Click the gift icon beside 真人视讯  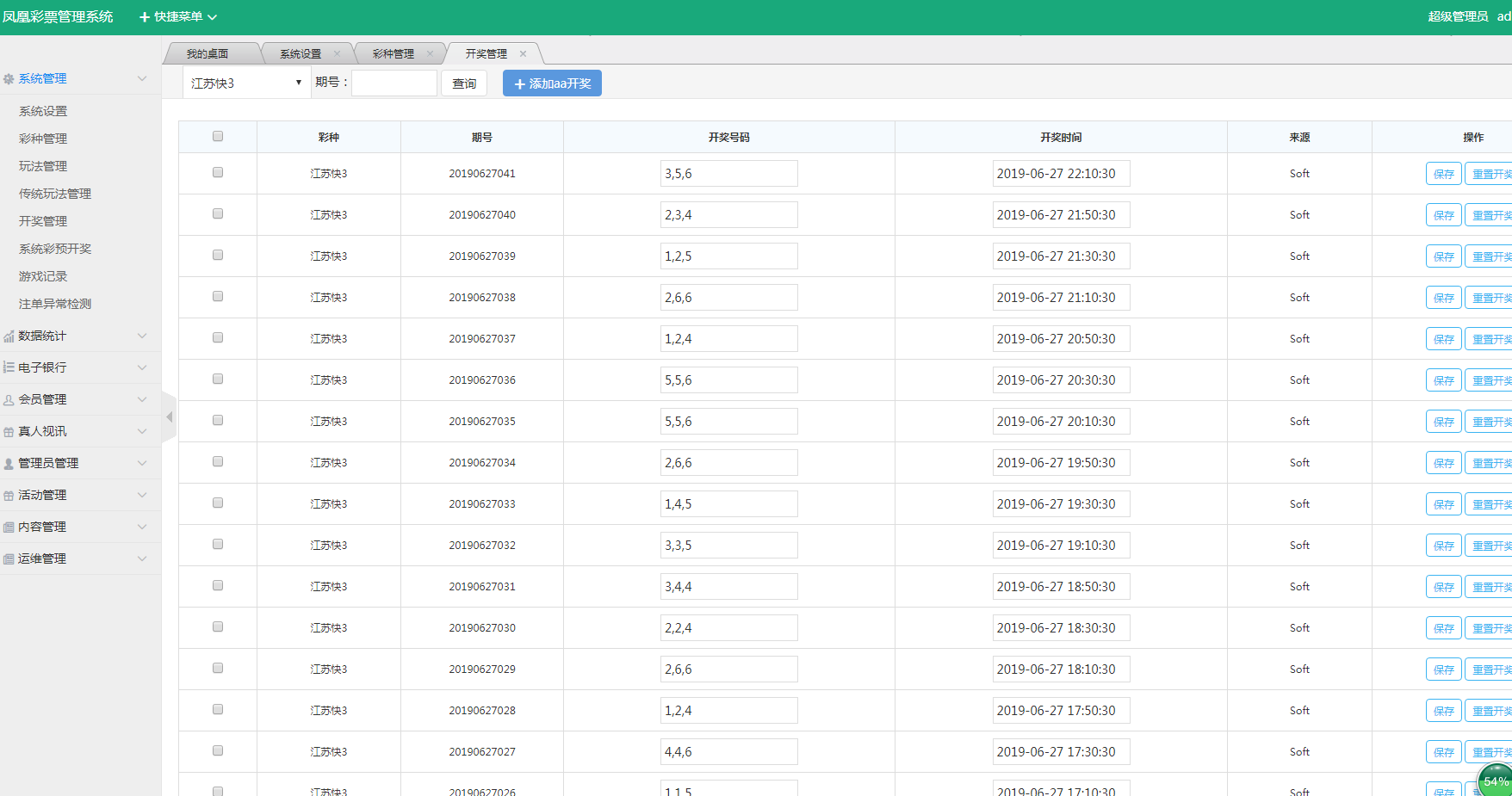pyautogui.click(x=9, y=432)
